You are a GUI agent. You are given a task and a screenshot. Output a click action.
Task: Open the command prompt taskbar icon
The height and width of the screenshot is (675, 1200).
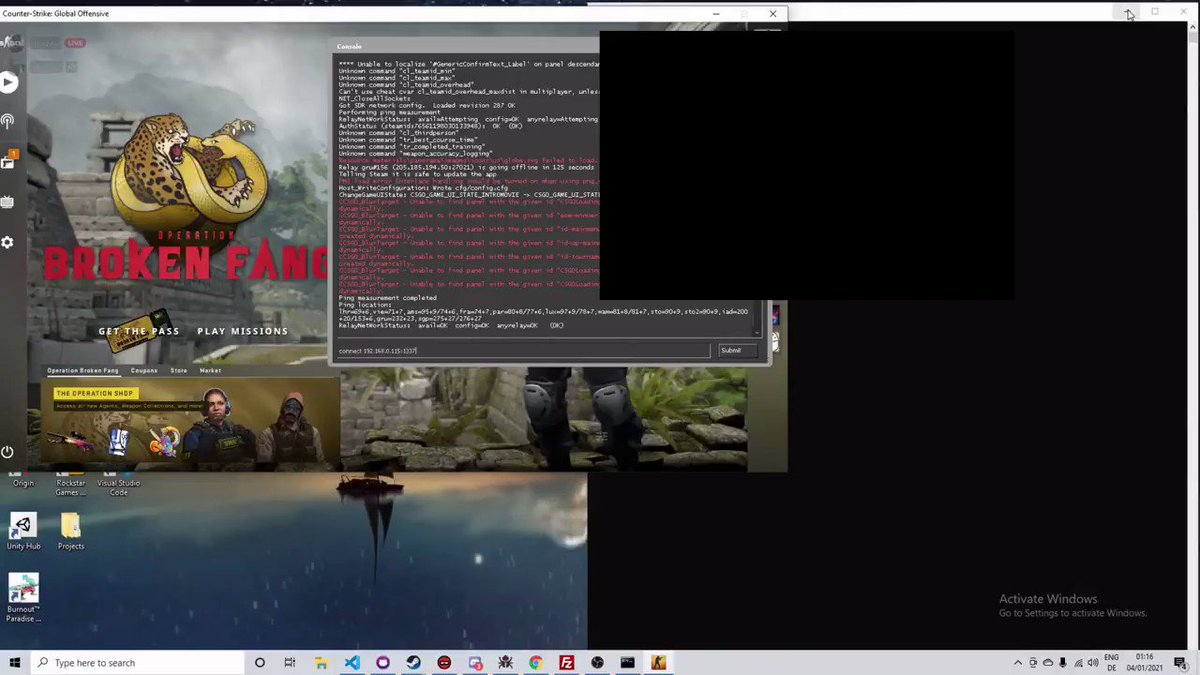[627, 662]
